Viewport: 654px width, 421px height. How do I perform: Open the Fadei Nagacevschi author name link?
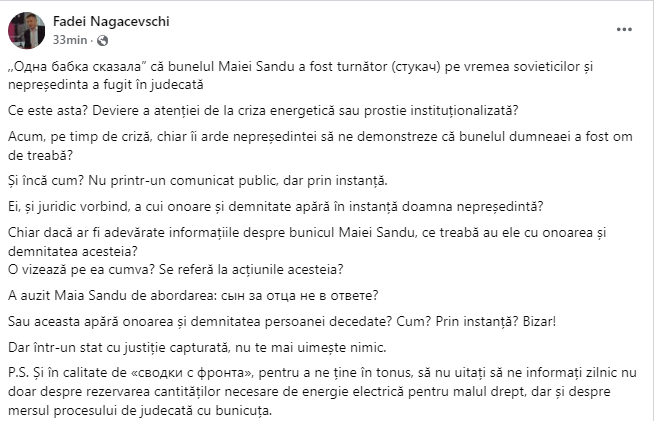point(98,21)
